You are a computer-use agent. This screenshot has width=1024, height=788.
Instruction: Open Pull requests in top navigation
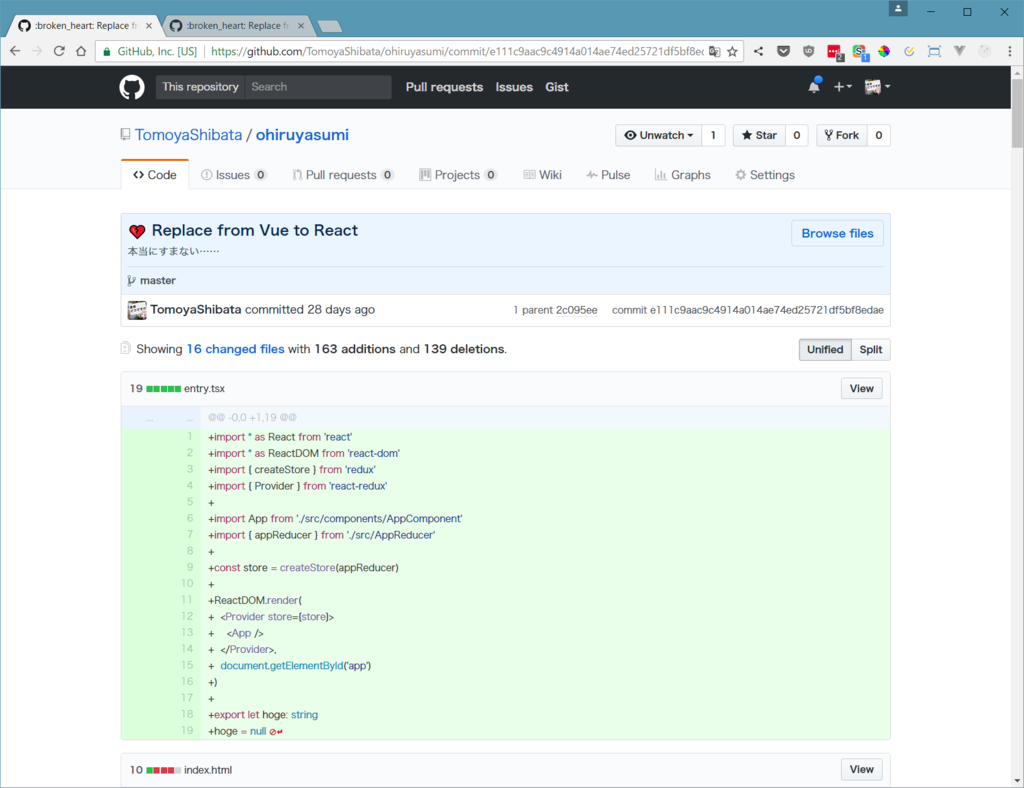coord(444,87)
